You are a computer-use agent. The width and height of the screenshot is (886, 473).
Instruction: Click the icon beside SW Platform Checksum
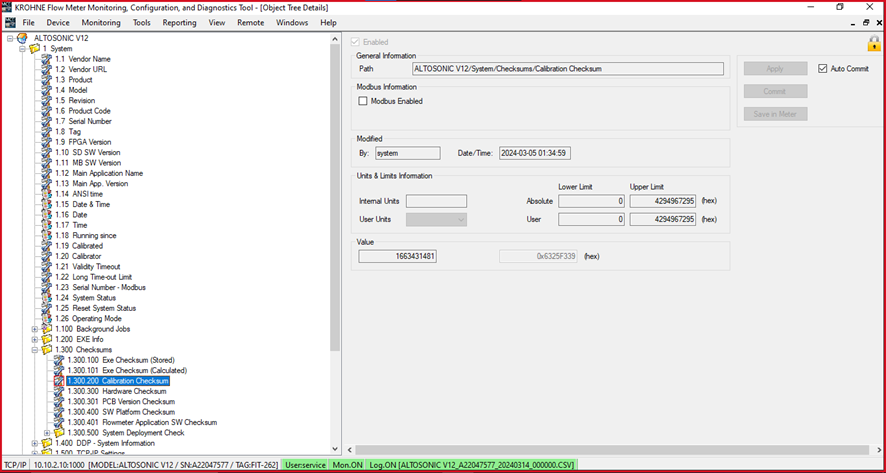click(59, 412)
